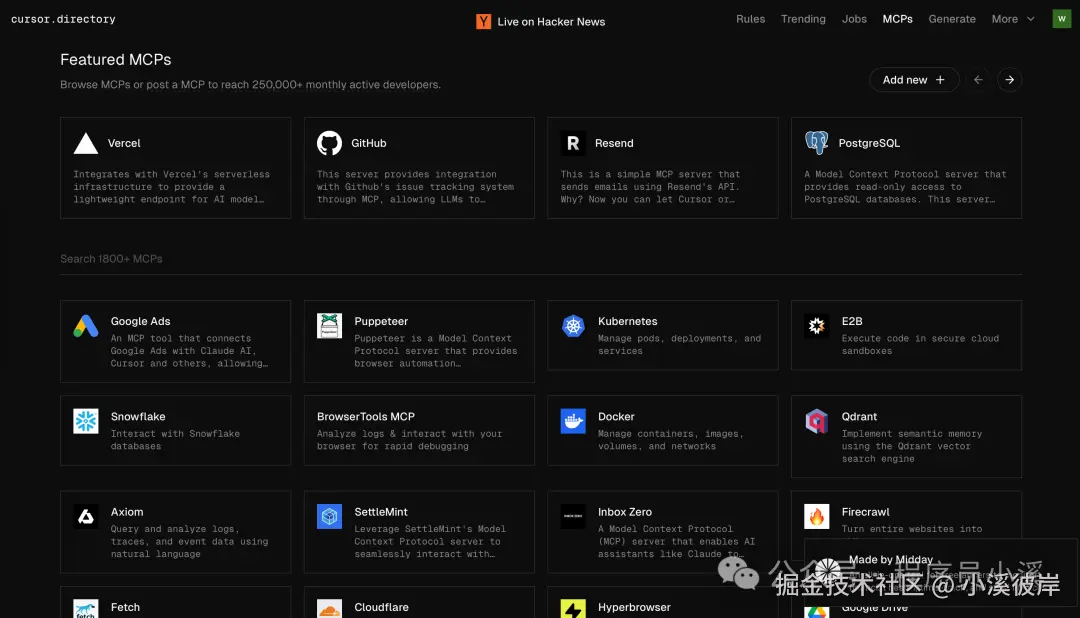Click the Hyperbrowser lightning logo icon
Screen dimensions: 1080x618
click(x=573, y=608)
